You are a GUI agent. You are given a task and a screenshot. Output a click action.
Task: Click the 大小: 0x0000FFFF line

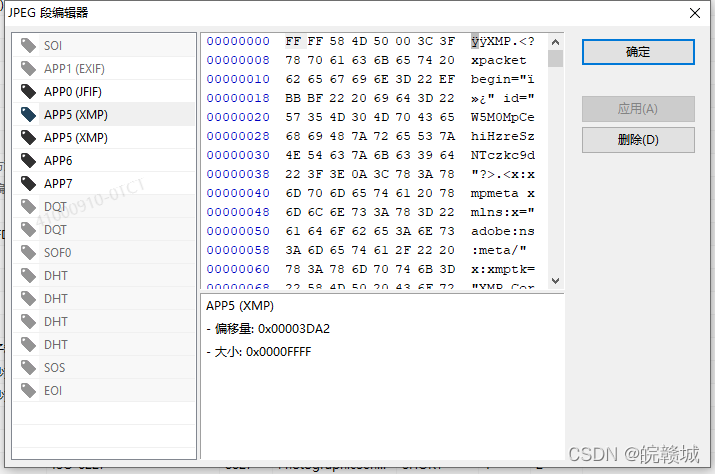pyautogui.click(x=259, y=352)
